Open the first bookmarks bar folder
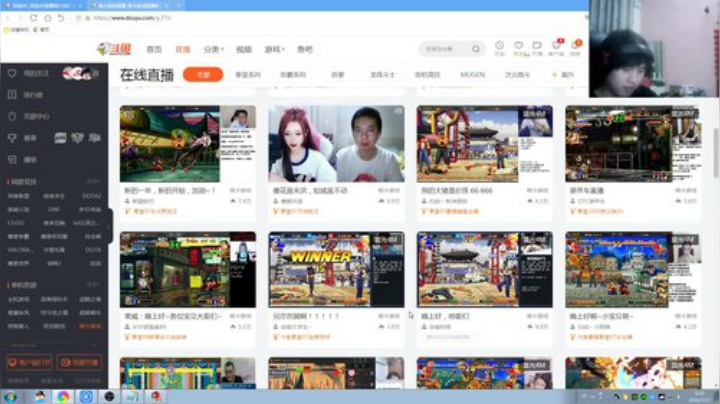Image resolution: width=720 pixels, height=404 pixels. [x=16, y=29]
